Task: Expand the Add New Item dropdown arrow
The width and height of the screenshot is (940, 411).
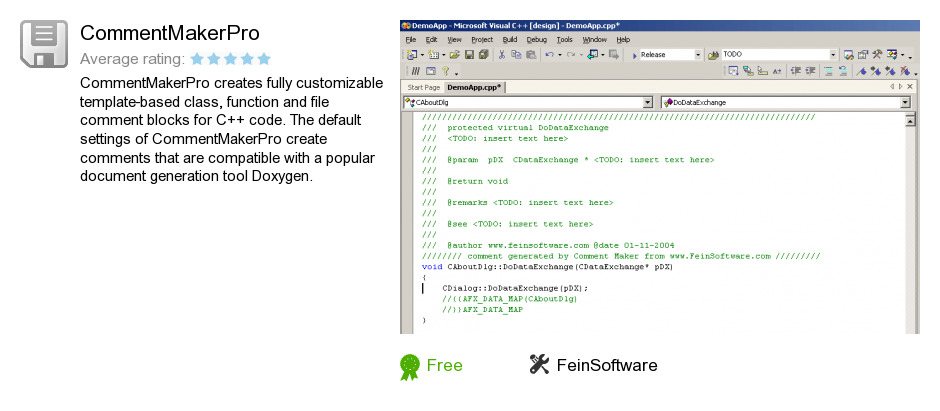Action: pyautogui.click(x=444, y=55)
